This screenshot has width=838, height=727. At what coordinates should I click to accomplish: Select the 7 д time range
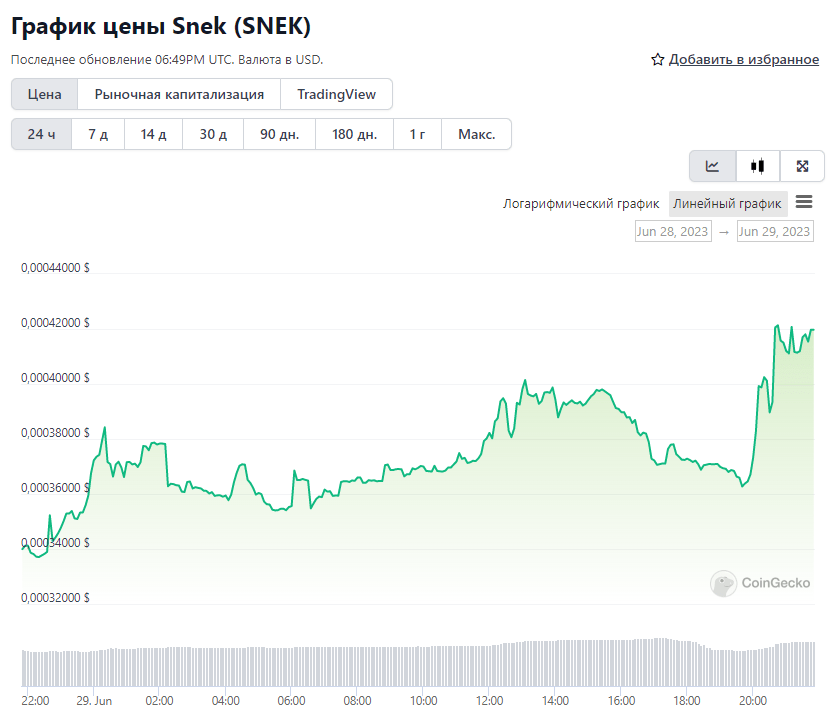pyautogui.click(x=98, y=134)
